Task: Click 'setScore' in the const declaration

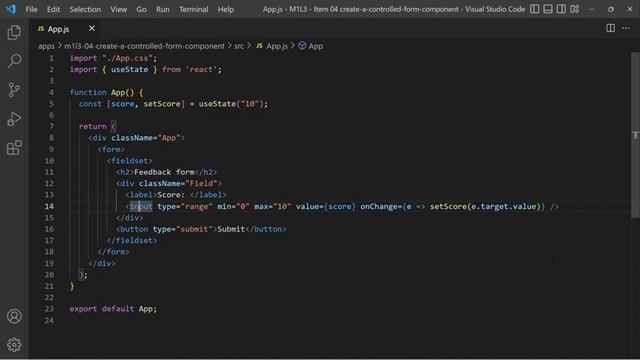Action: point(162,104)
